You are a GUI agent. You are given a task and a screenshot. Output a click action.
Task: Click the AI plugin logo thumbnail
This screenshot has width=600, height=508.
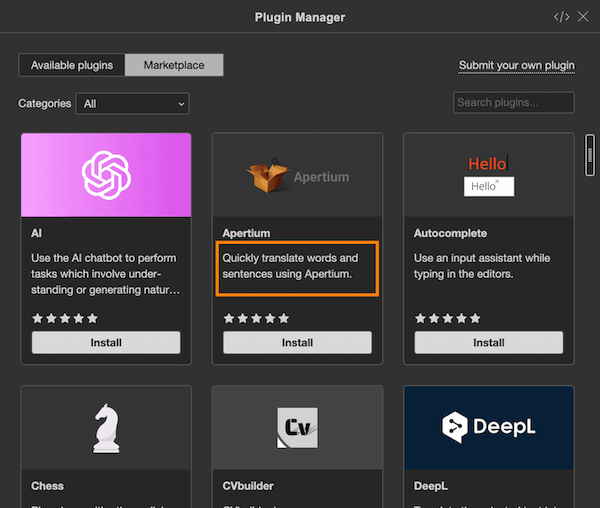coord(106,175)
